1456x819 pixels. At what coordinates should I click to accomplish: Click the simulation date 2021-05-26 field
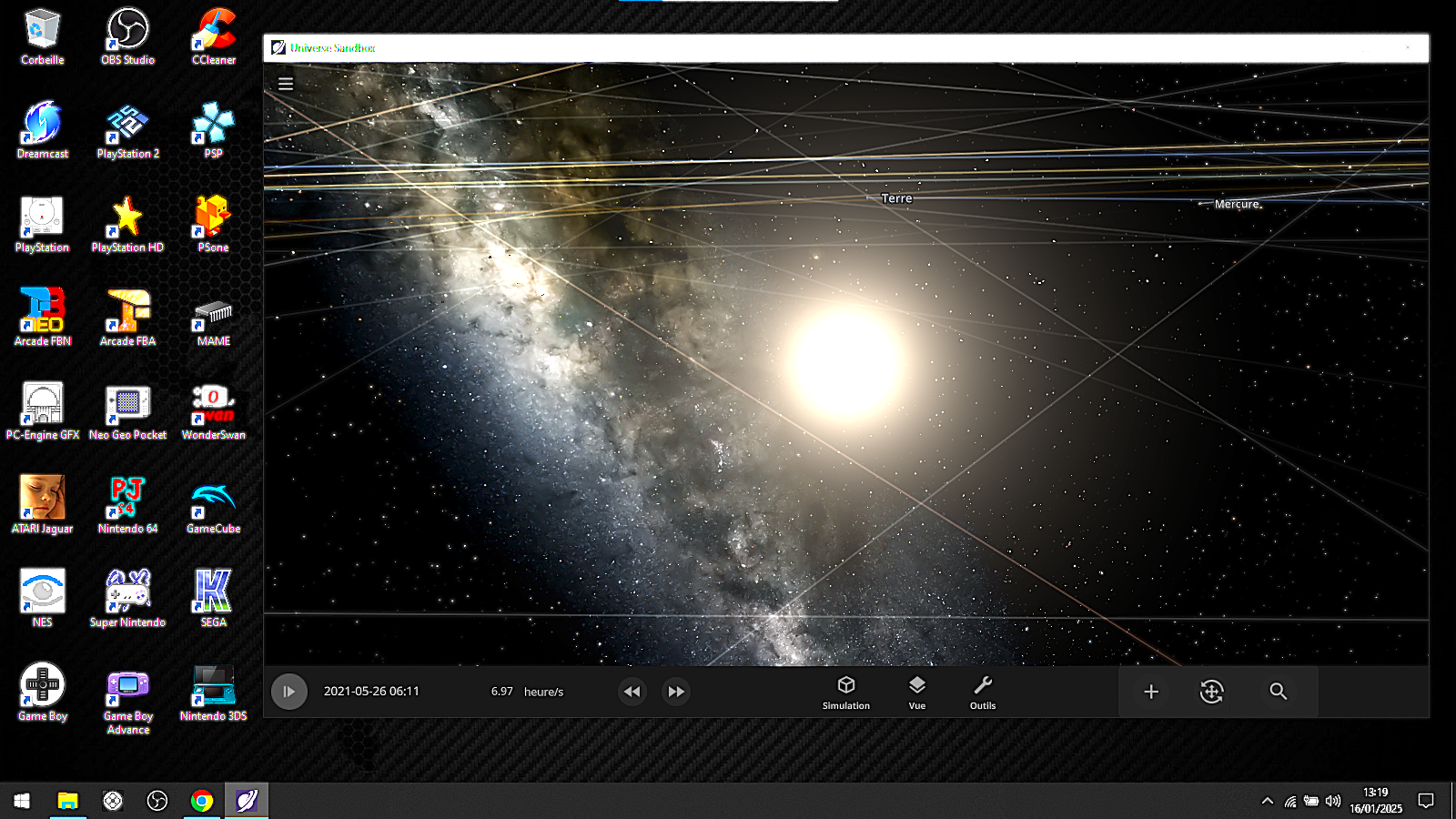click(x=371, y=692)
